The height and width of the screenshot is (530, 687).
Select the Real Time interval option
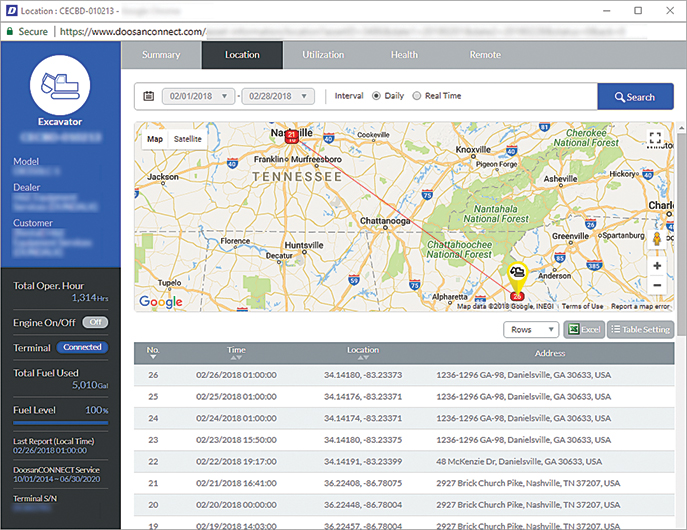pyautogui.click(x=417, y=97)
